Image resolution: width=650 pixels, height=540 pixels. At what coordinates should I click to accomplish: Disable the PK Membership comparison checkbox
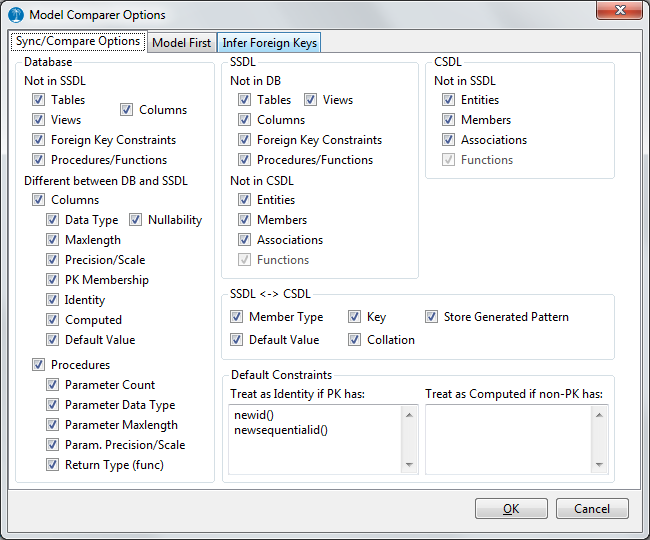tap(53, 280)
